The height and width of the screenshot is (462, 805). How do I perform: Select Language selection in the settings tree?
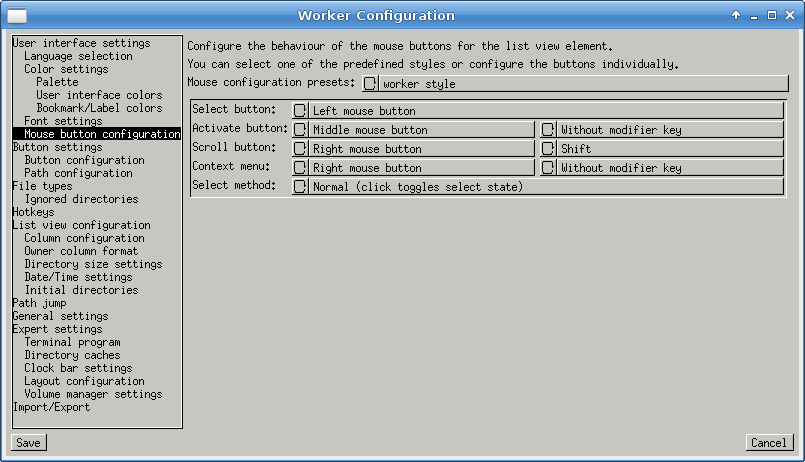[x=78, y=57]
